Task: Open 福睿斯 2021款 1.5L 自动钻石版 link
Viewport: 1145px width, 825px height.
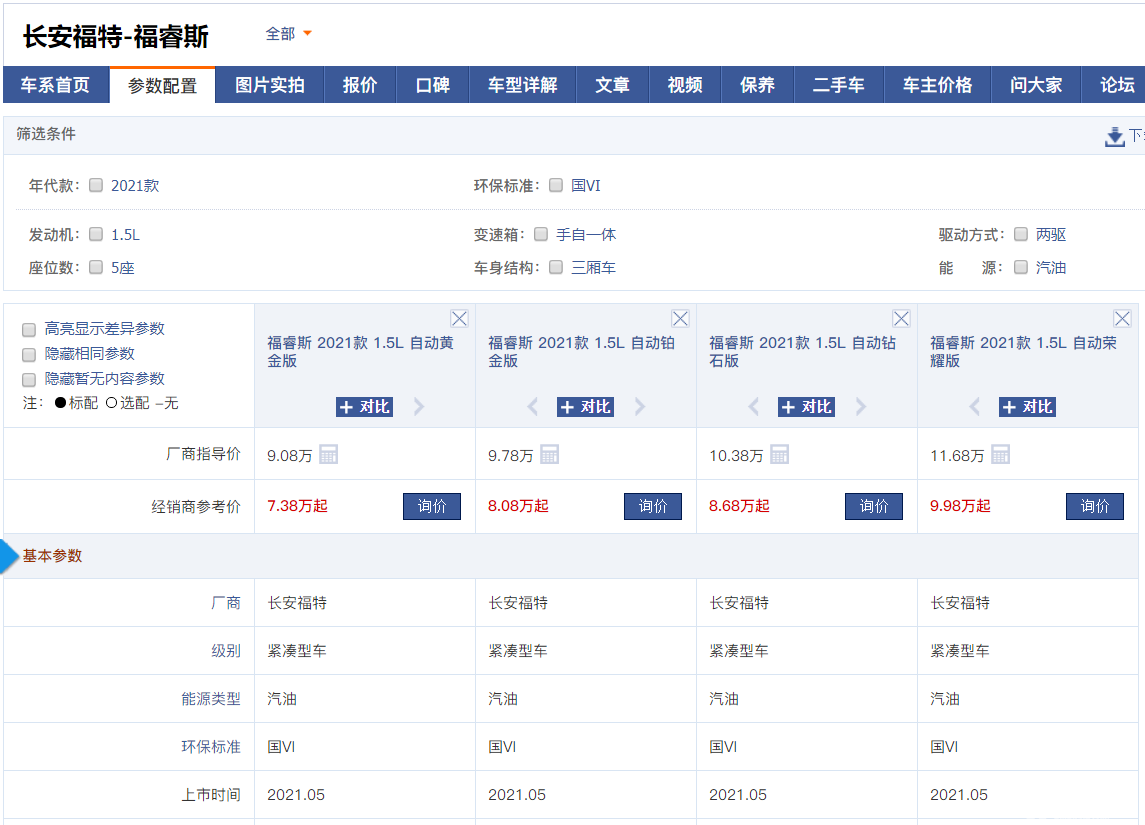Action: coord(803,351)
